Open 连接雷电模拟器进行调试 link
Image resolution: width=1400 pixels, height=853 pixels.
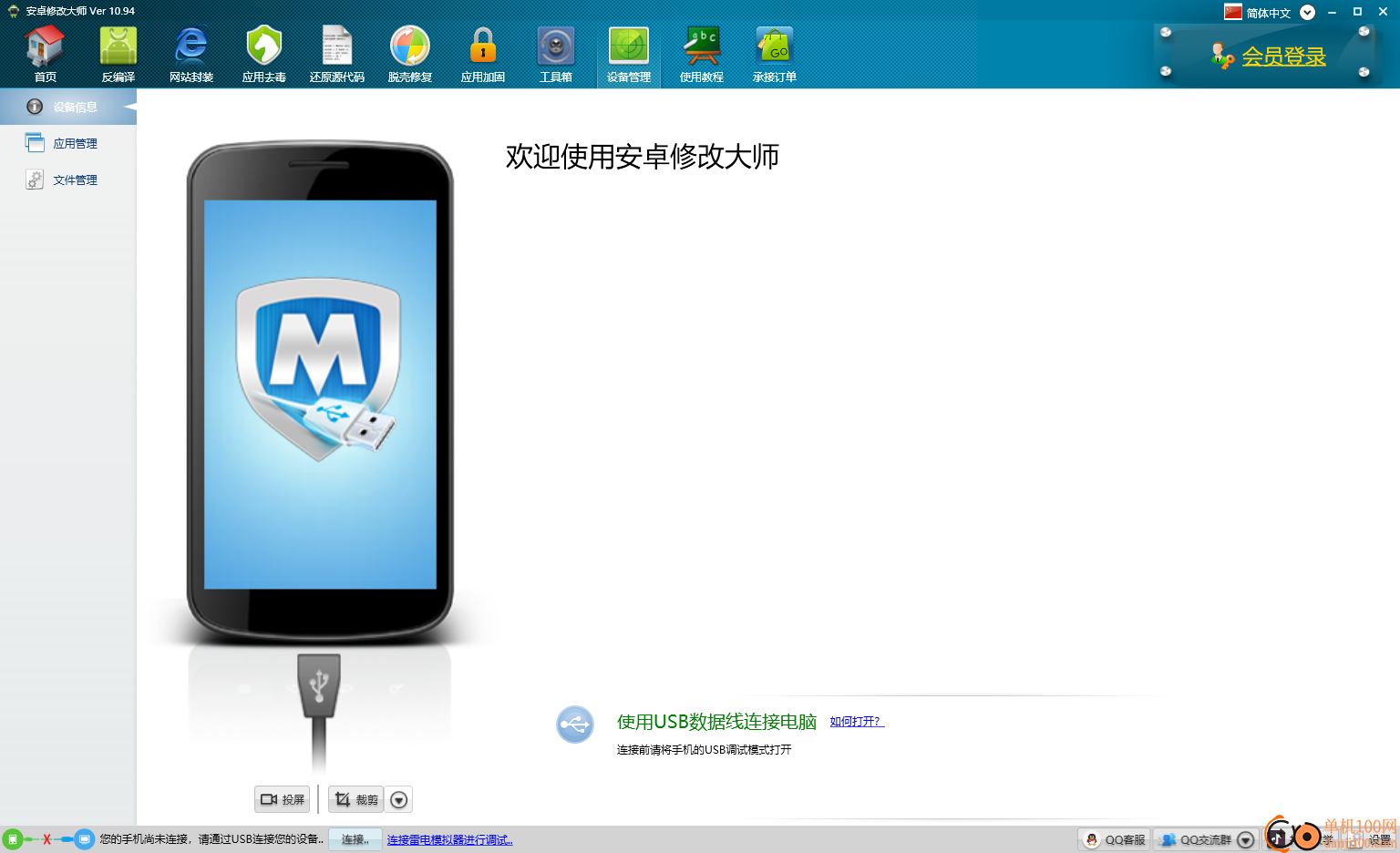click(450, 839)
